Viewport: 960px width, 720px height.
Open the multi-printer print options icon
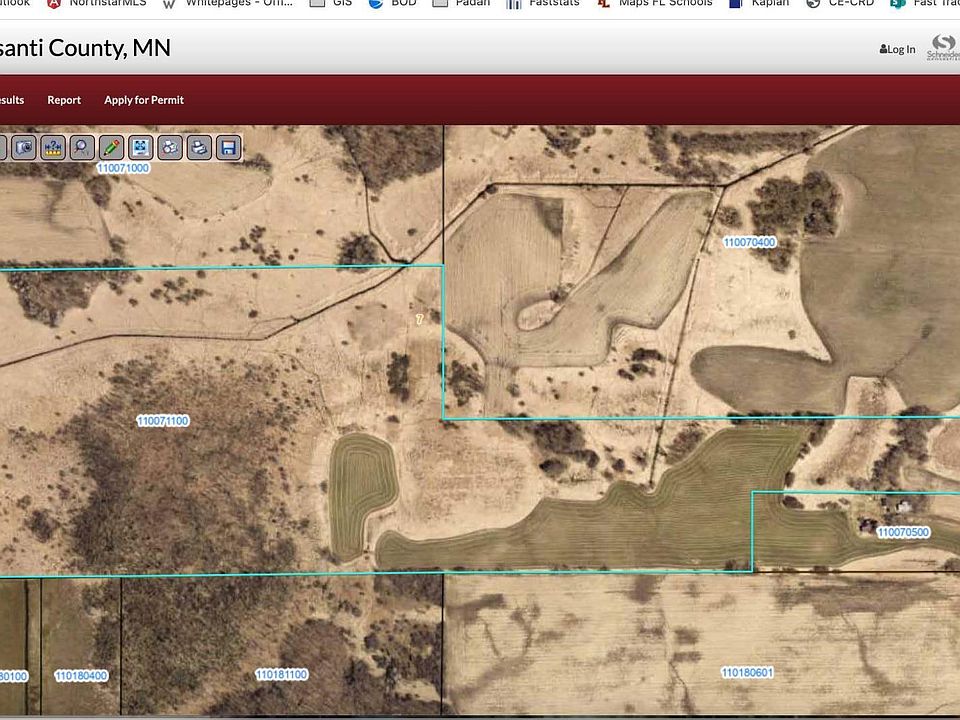(170, 148)
